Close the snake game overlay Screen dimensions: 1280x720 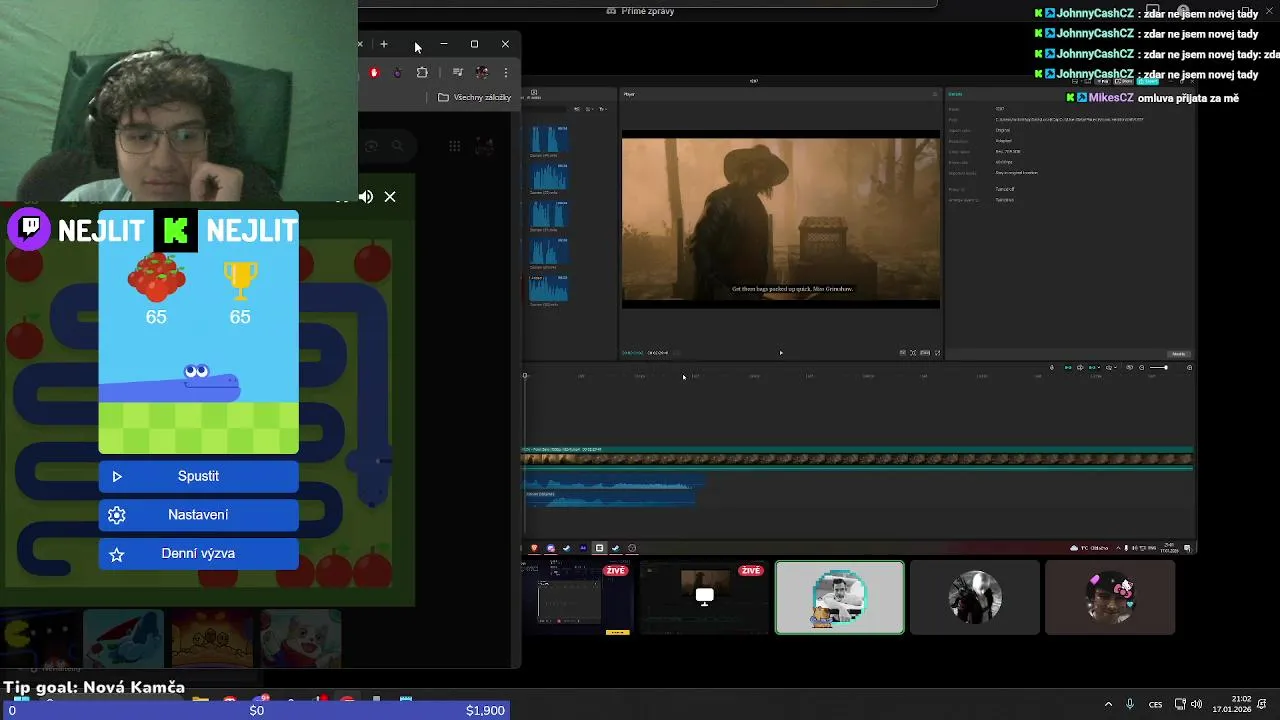[x=390, y=197]
